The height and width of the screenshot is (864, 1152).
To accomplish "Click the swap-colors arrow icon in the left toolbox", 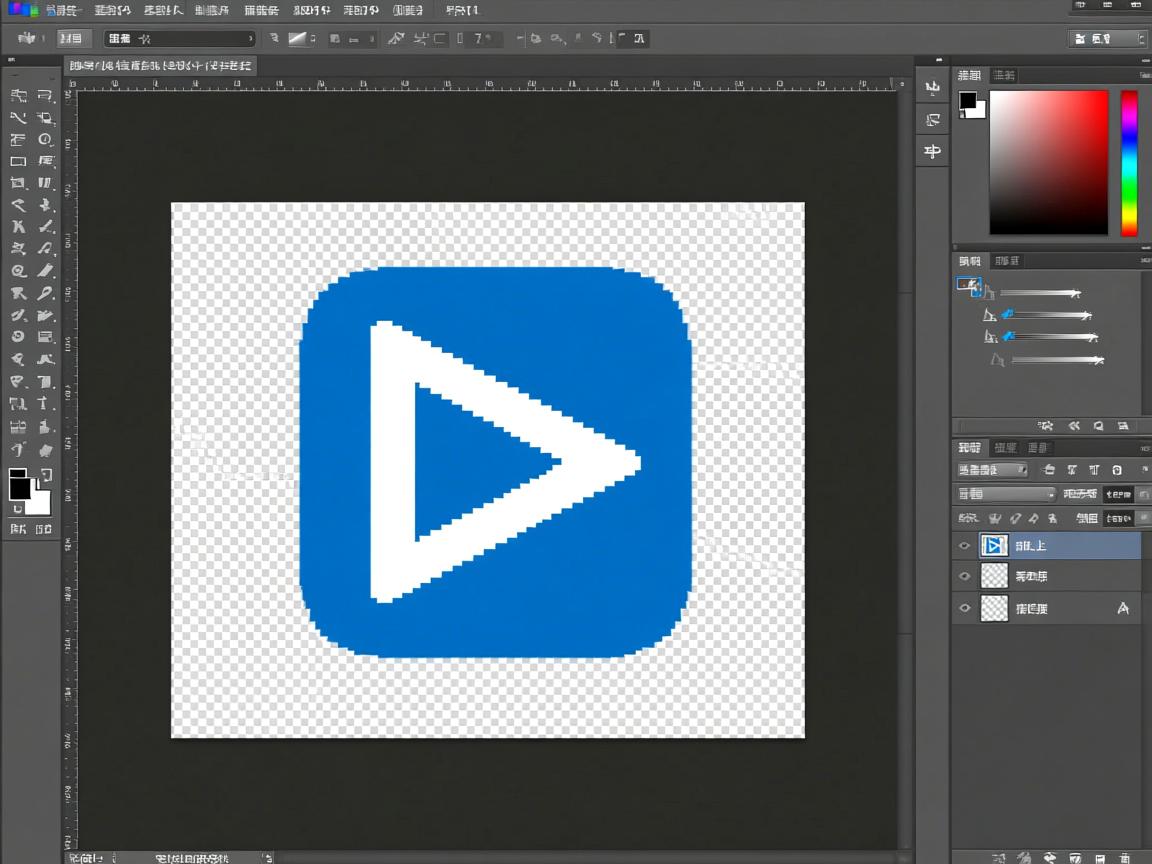I will coord(46,475).
